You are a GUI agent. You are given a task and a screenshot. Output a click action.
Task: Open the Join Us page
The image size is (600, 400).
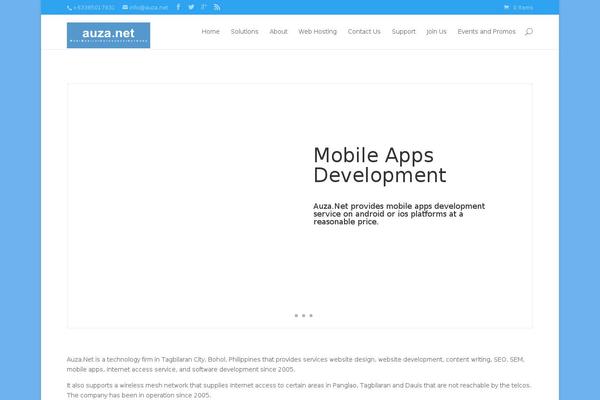pos(437,31)
